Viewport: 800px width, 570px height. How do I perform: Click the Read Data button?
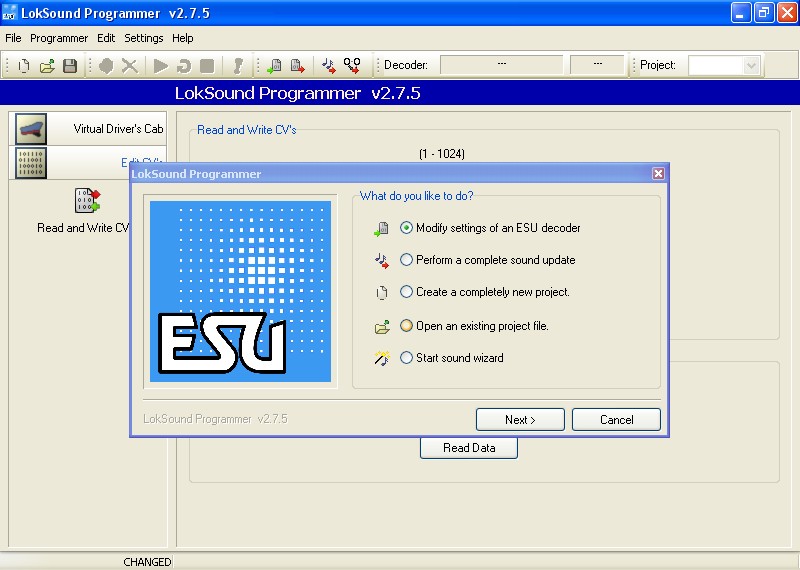[469, 448]
